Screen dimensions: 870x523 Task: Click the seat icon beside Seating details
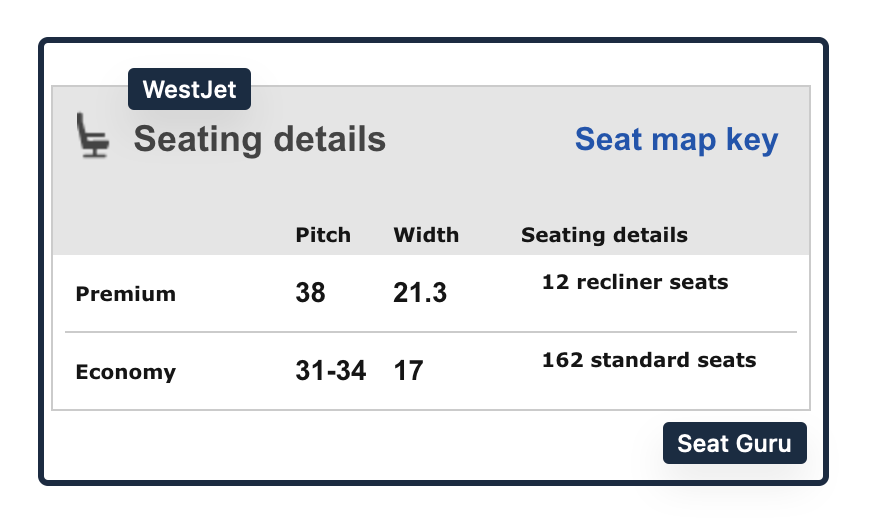pyautogui.click(x=93, y=136)
